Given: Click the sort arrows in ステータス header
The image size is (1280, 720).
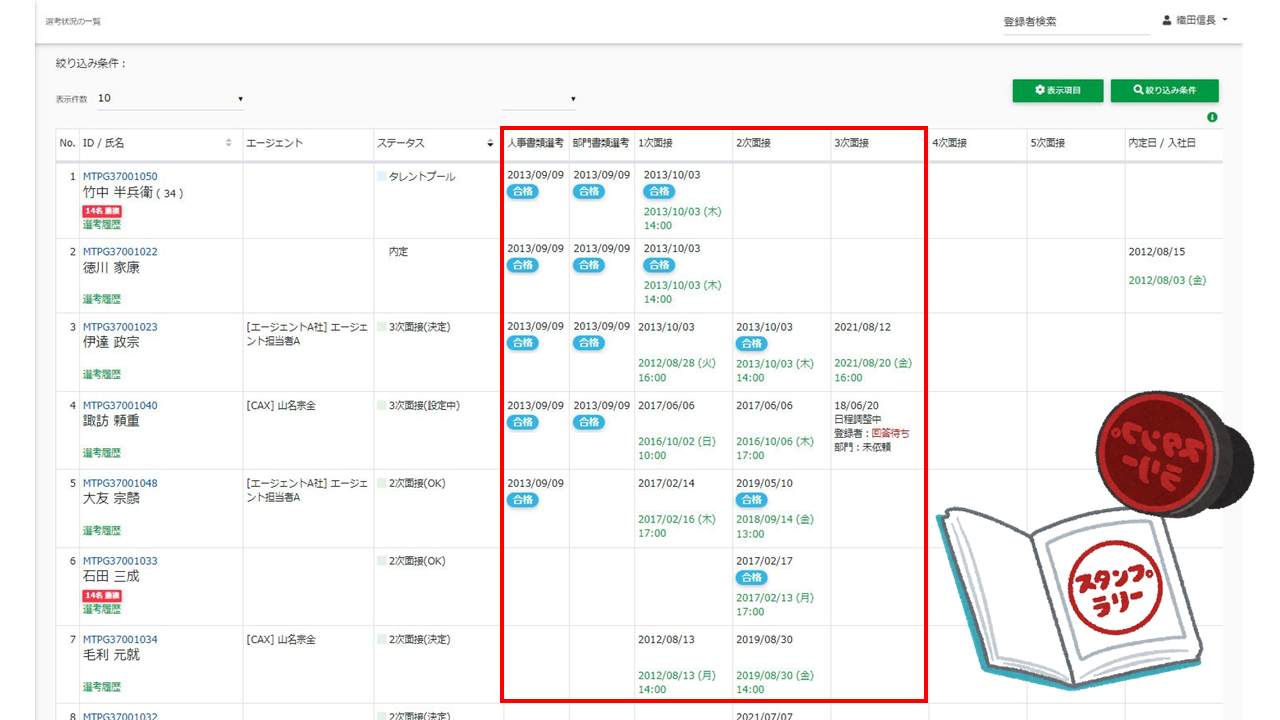Looking at the screenshot, I should (x=490, y=144).
